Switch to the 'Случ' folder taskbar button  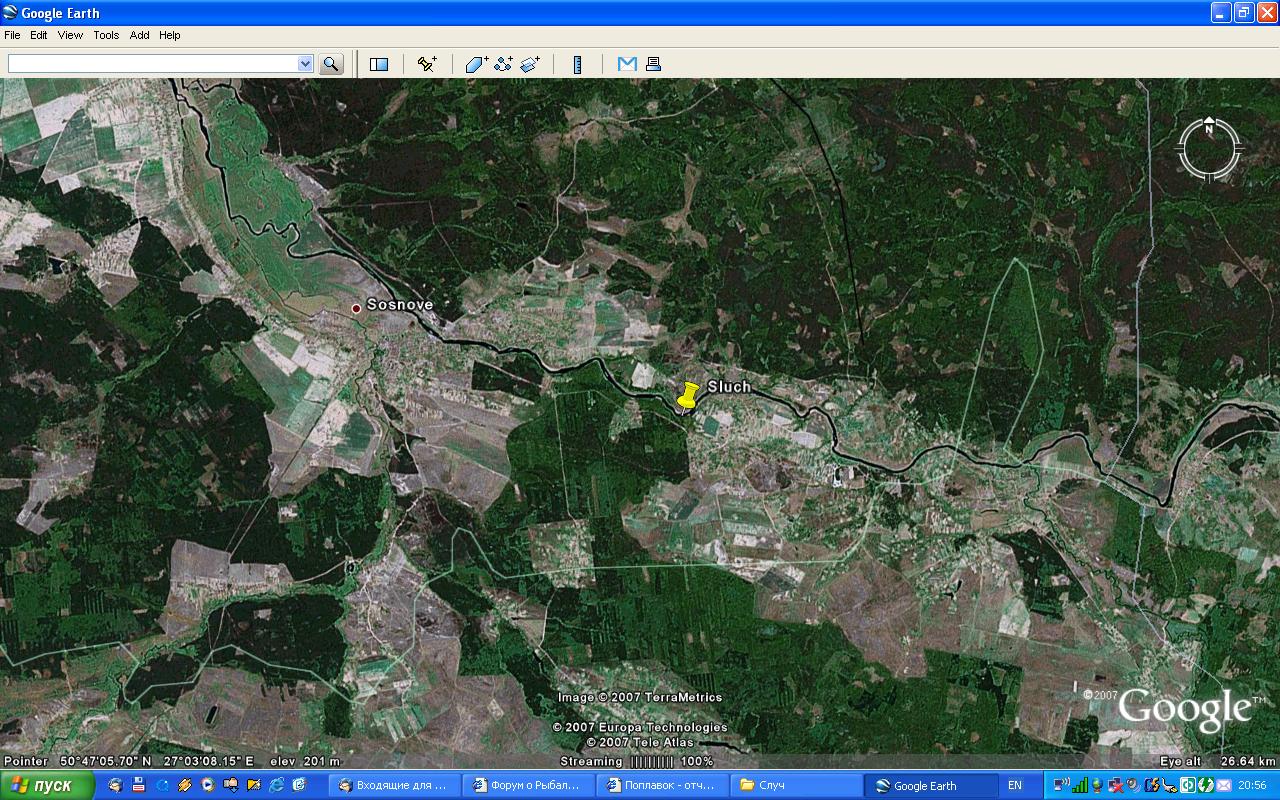pos(797,785)
